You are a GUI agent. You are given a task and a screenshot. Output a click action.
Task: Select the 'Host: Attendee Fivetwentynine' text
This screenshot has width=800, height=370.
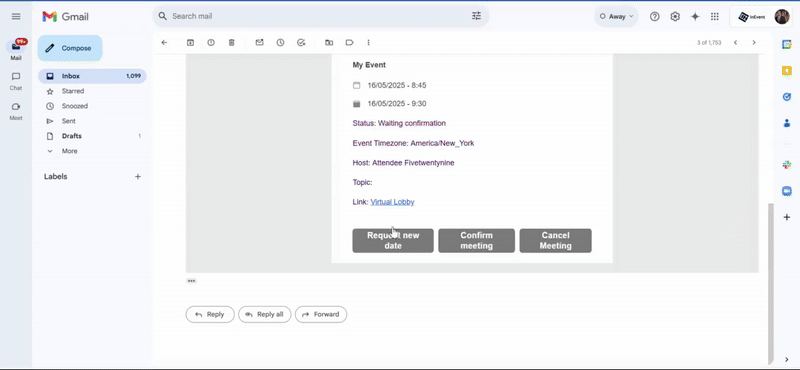point(404,163)
